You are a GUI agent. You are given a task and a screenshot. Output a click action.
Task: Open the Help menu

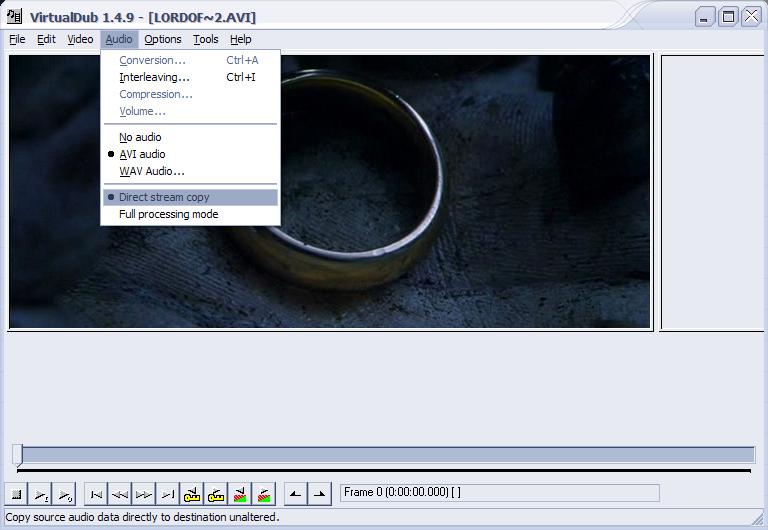pos(240,39)
